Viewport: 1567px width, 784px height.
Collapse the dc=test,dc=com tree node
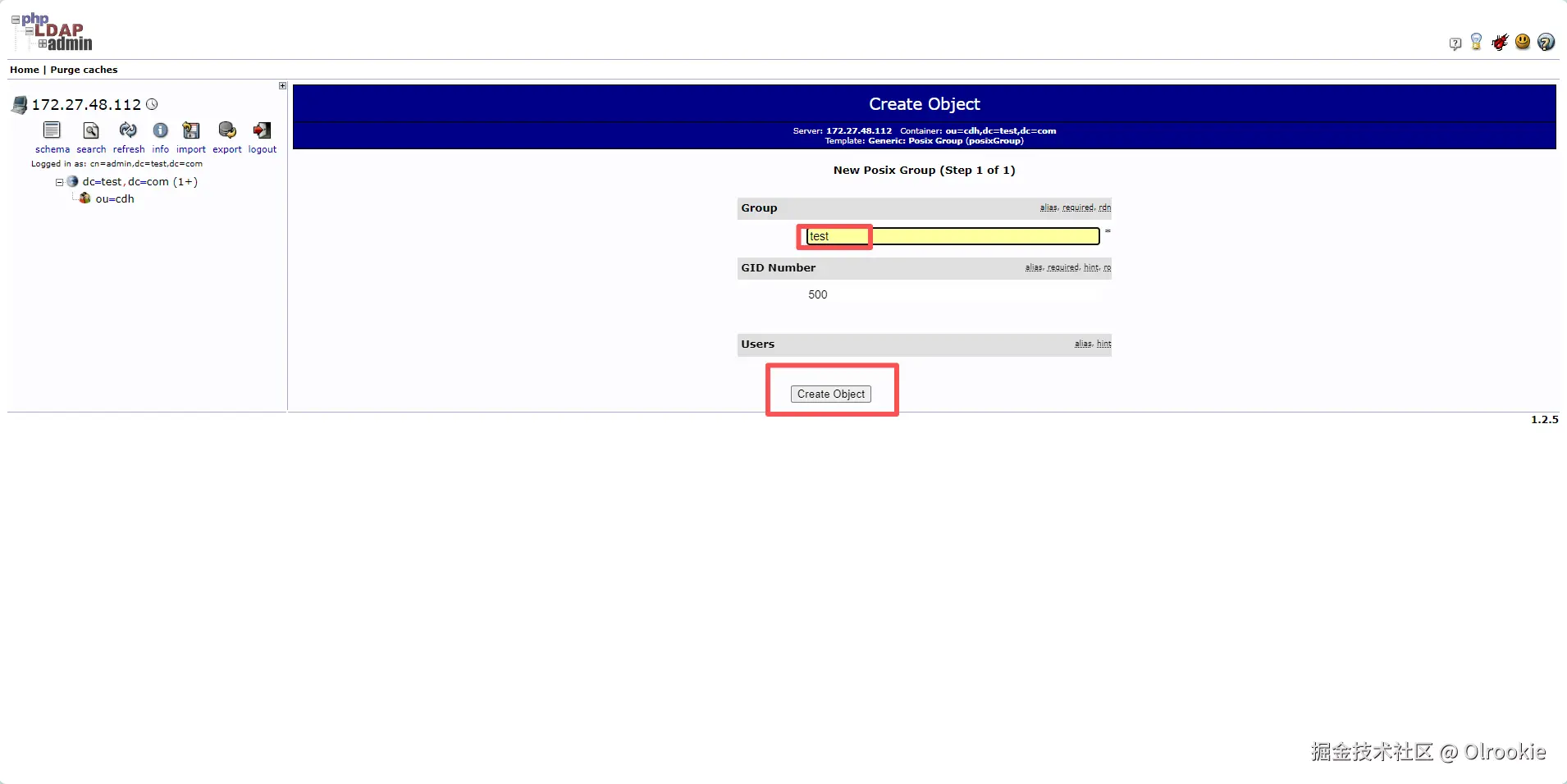tap(59, 182)
